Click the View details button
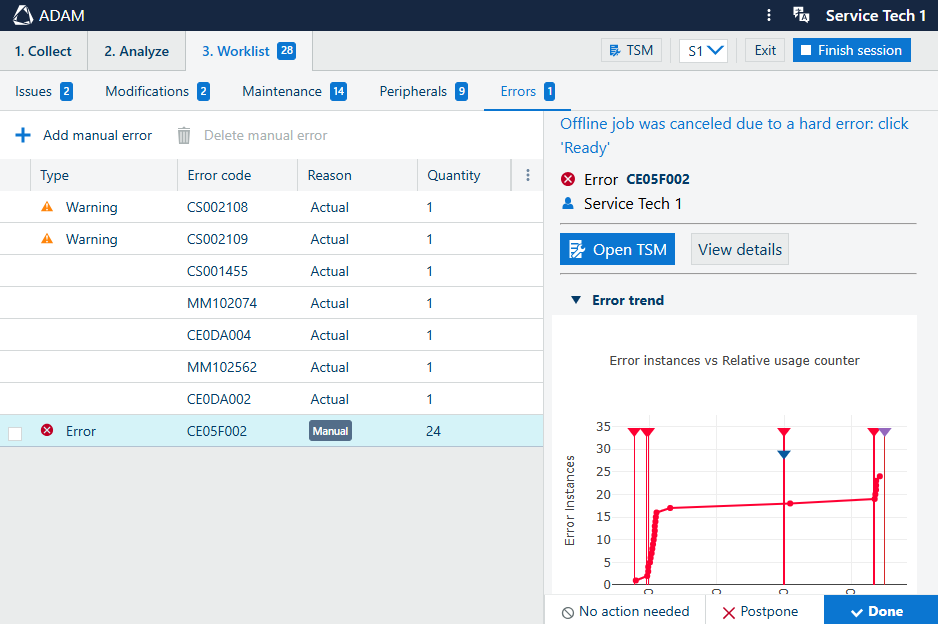938x624 pixels. pos(739,250)
